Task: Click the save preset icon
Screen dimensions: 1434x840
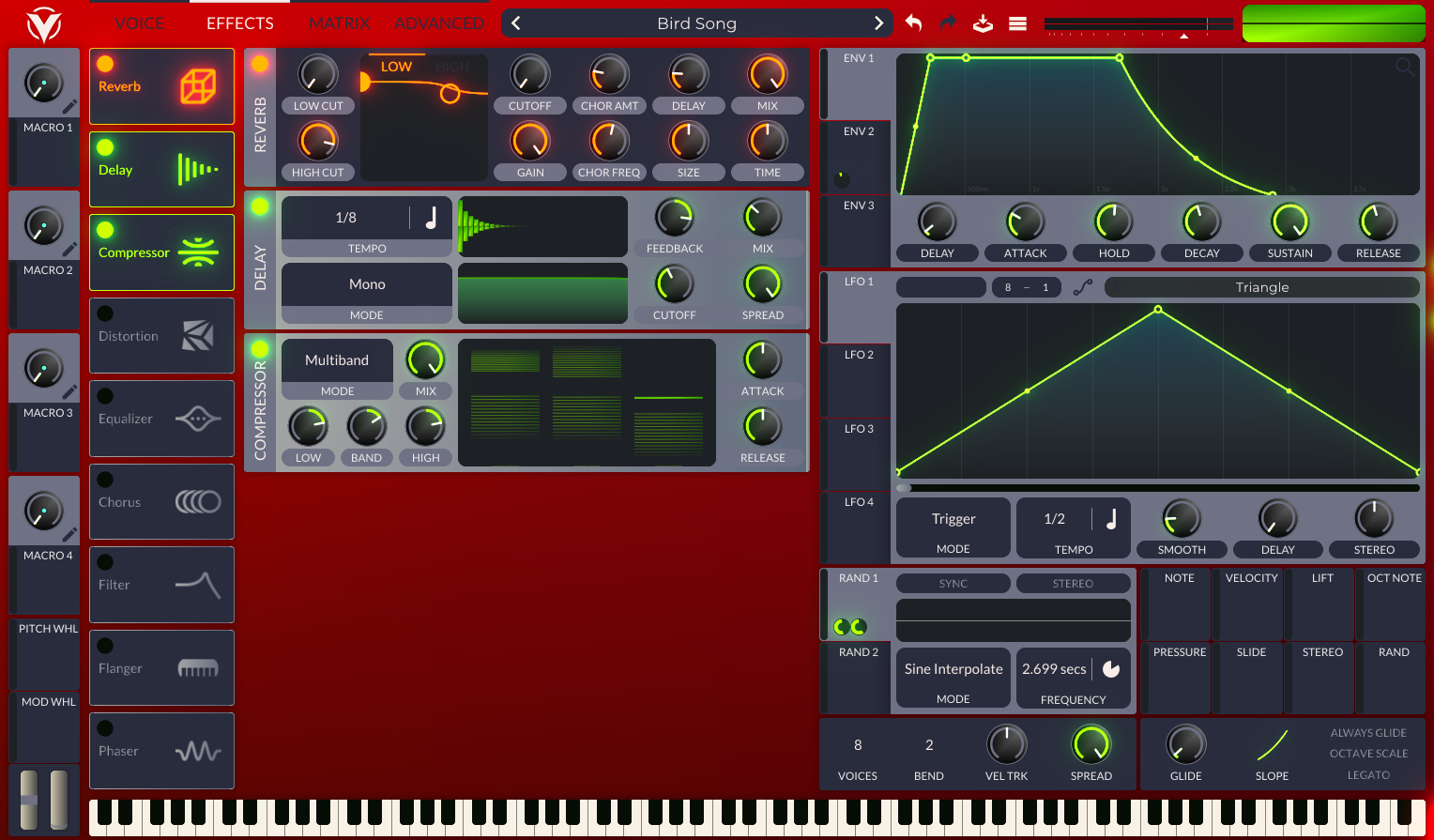Action: tap(983, 23)
